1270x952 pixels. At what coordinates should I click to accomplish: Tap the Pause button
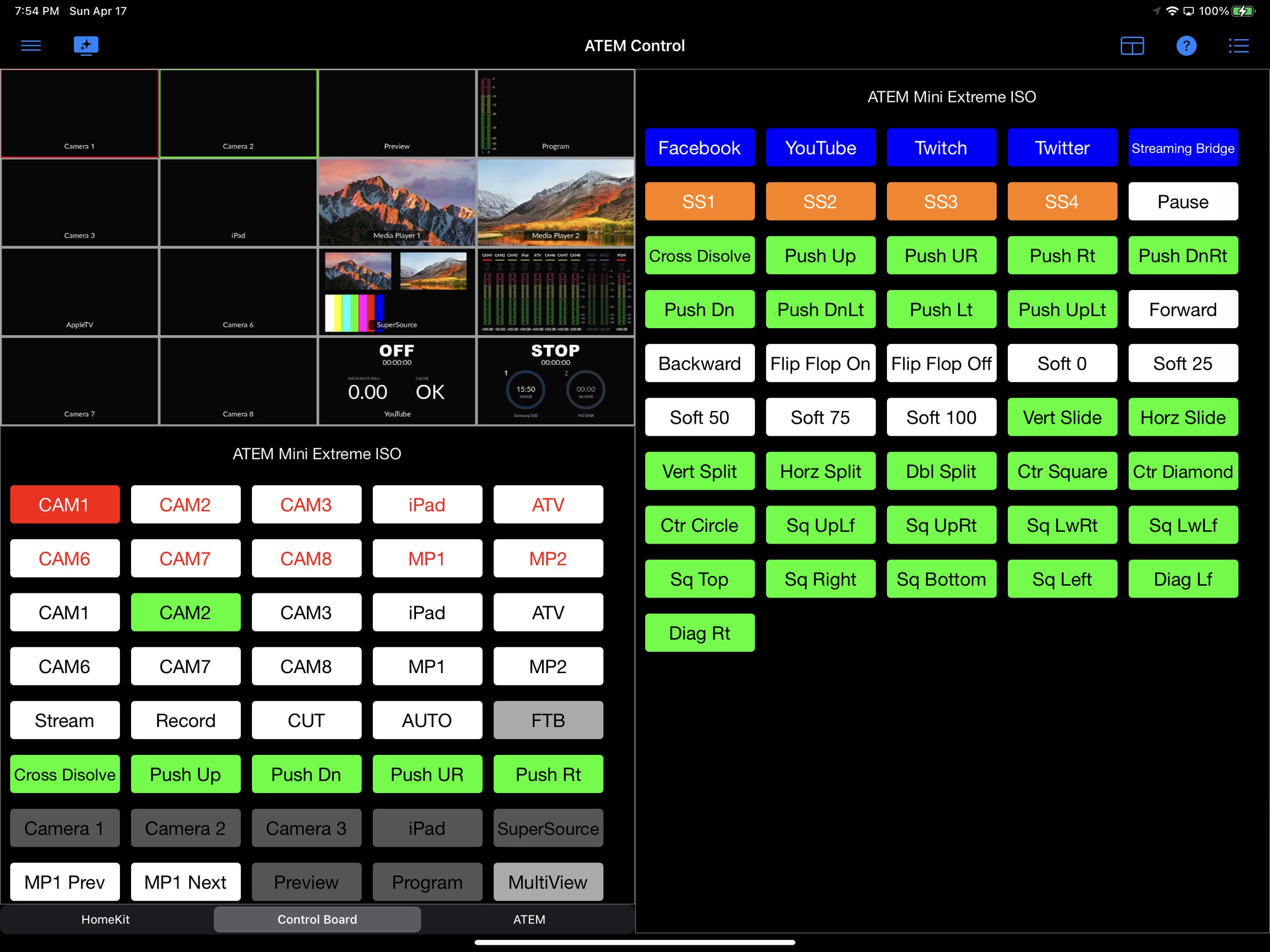(1183, 202)
